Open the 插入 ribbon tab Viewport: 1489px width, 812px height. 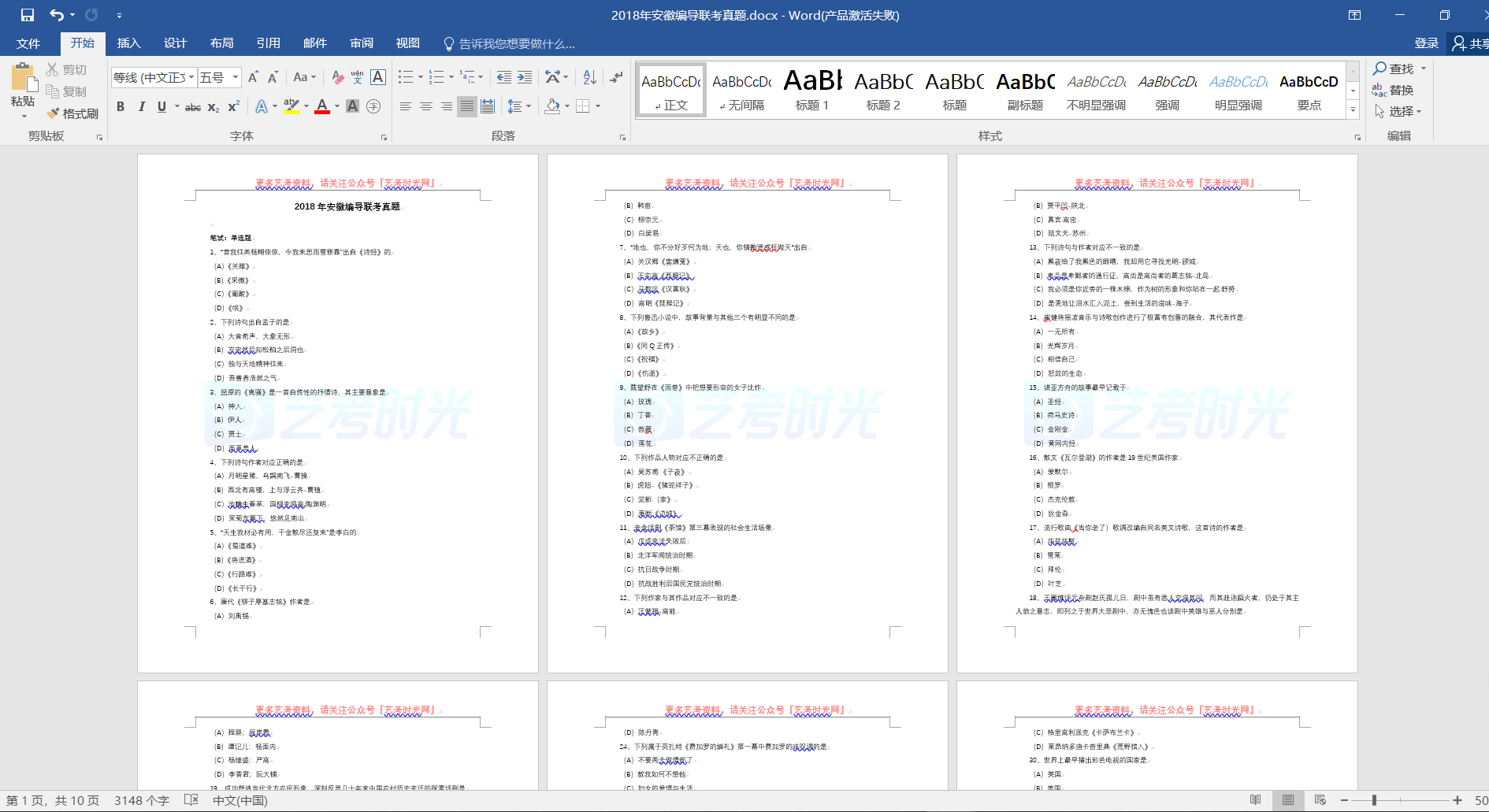click(x=128, y=43)
